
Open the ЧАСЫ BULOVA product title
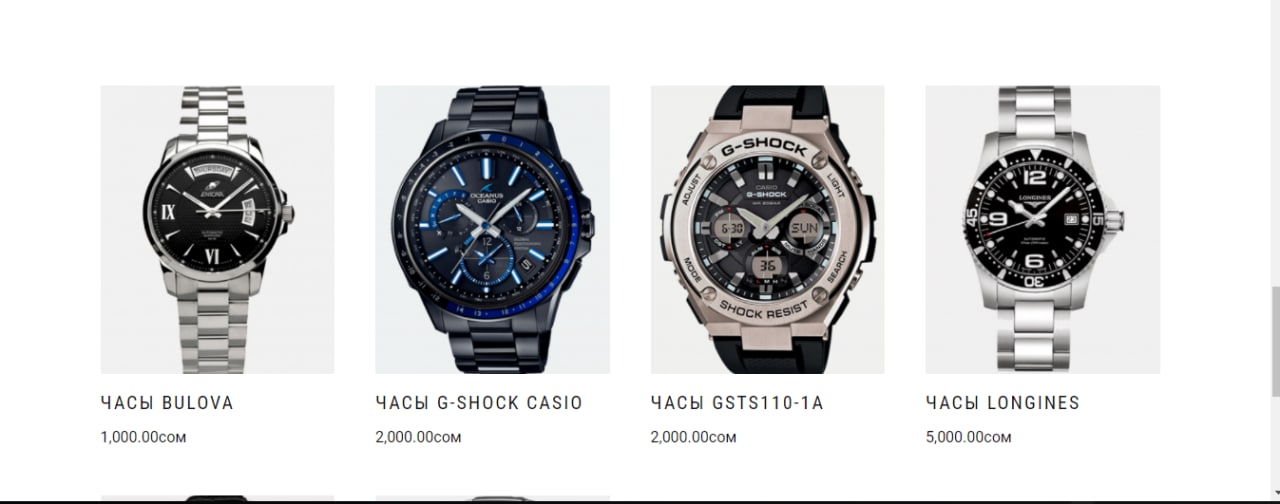[x=167, y=403]
